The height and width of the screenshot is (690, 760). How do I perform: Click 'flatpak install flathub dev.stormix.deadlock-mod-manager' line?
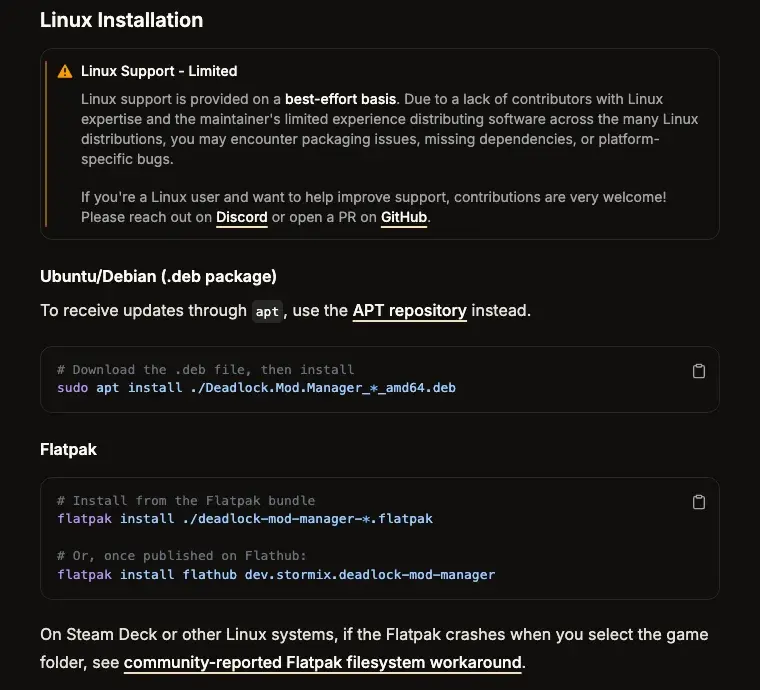[x=276, y=575]
